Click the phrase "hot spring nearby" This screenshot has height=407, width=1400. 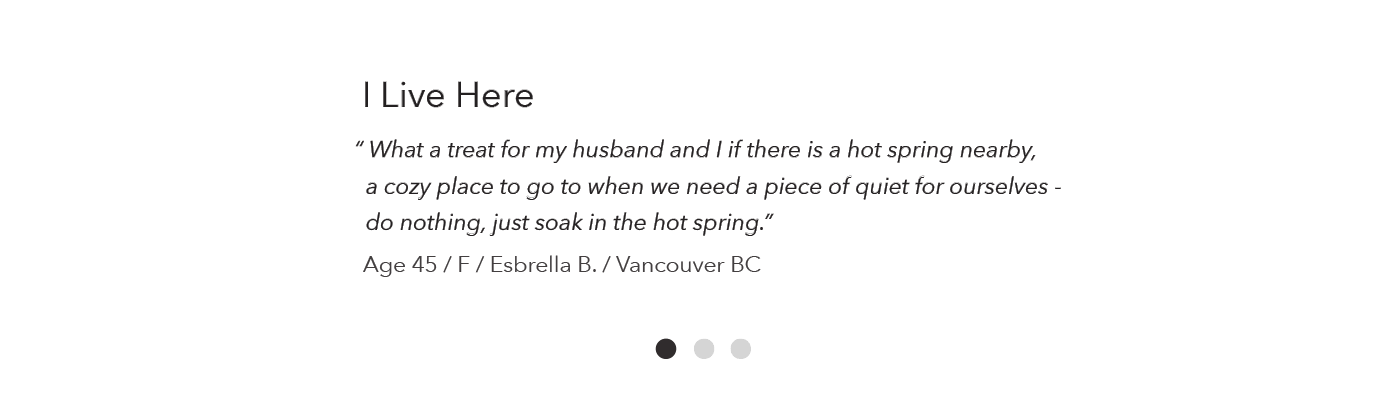point(941,151)
